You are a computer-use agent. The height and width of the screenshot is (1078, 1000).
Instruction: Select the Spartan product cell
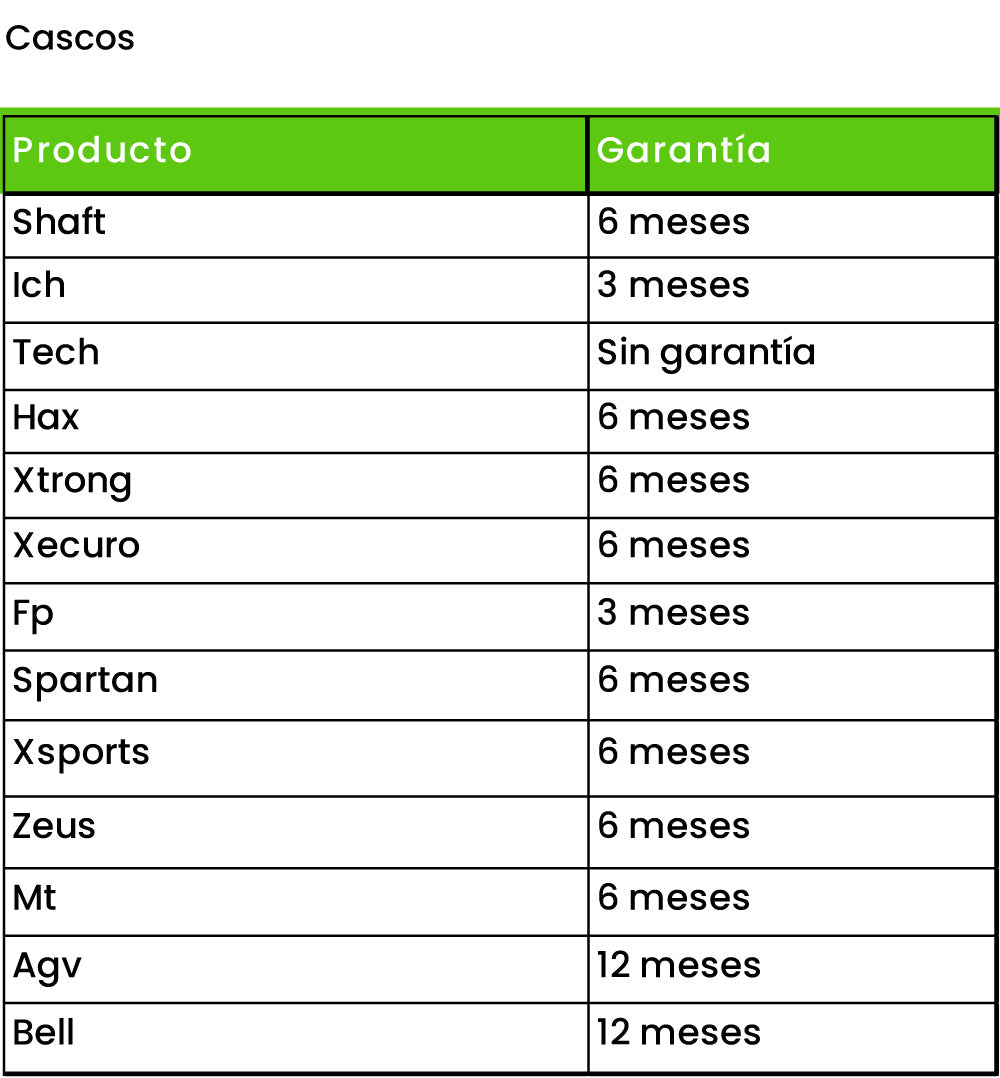click(296, 685)
